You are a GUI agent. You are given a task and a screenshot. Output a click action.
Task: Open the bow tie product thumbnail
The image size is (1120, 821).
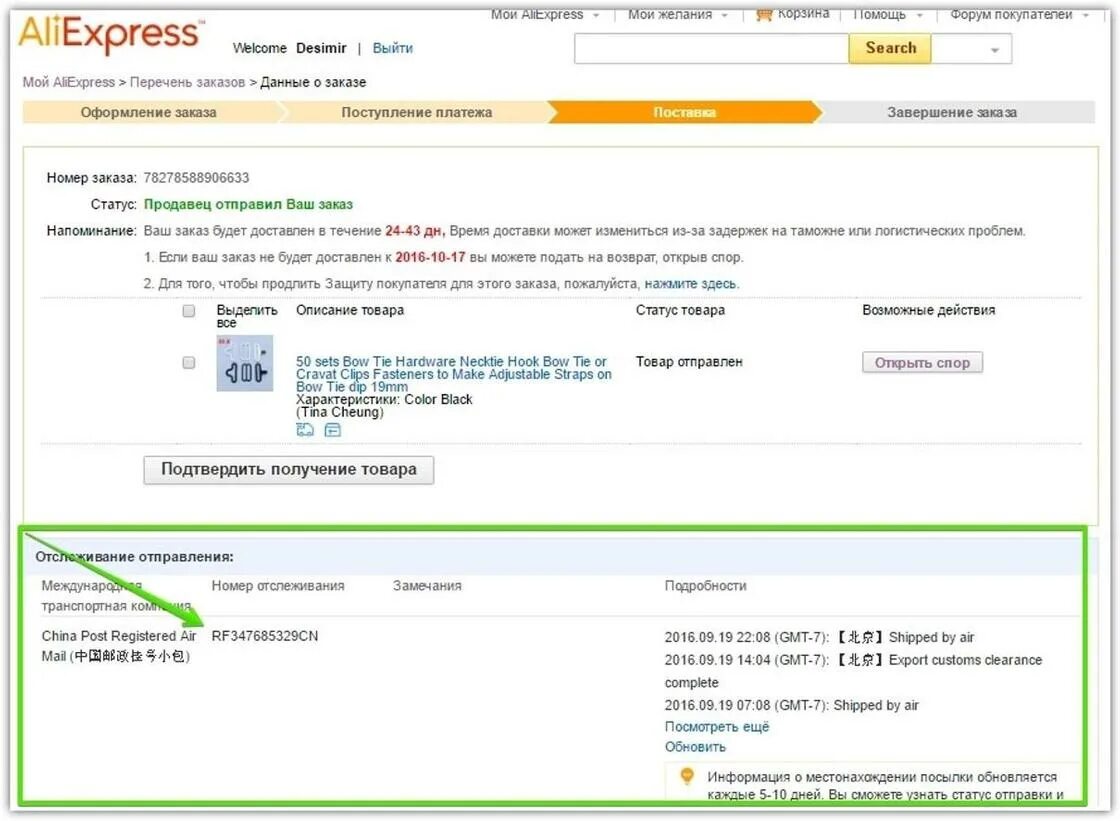(244, 363)
